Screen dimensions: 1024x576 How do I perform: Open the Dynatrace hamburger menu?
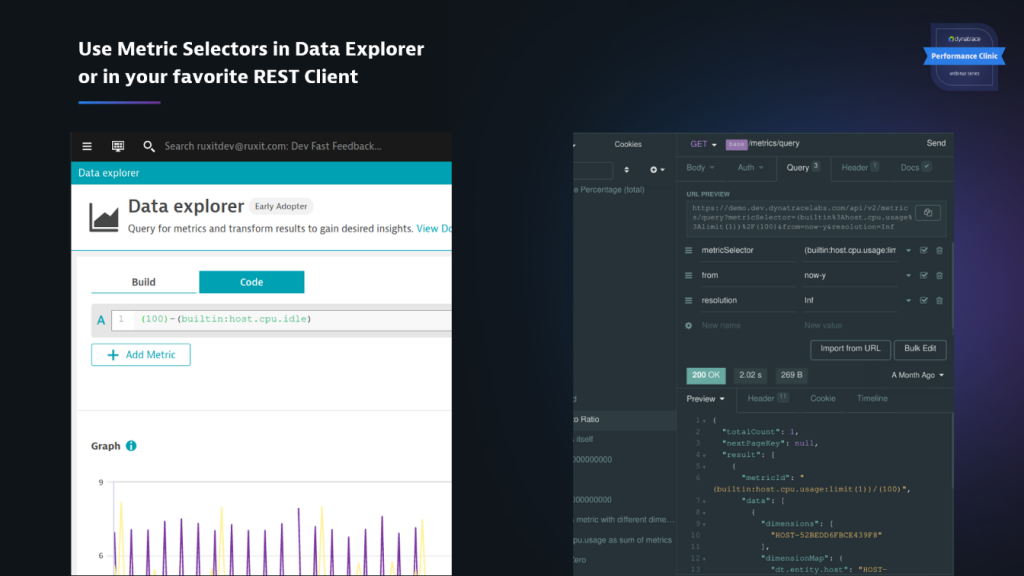point(87,146)
